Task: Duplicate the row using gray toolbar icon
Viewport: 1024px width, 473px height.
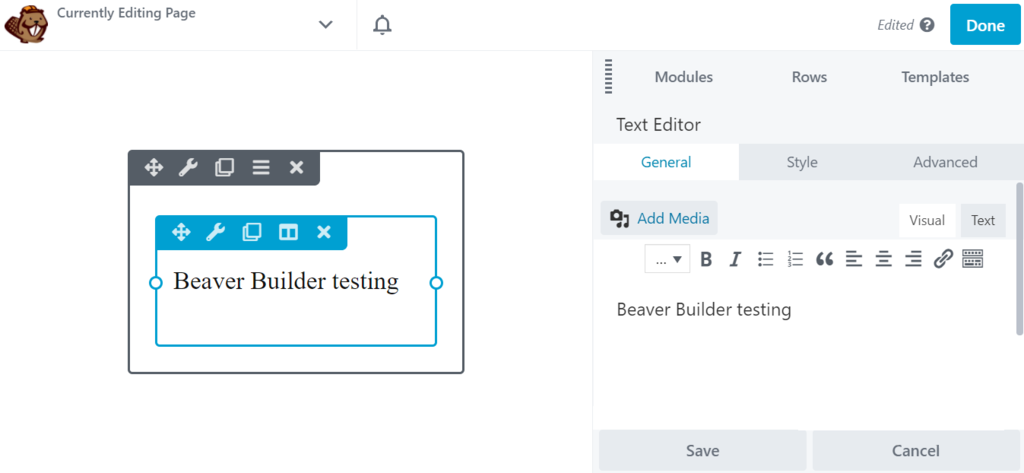Action: (x=224, y=168)
